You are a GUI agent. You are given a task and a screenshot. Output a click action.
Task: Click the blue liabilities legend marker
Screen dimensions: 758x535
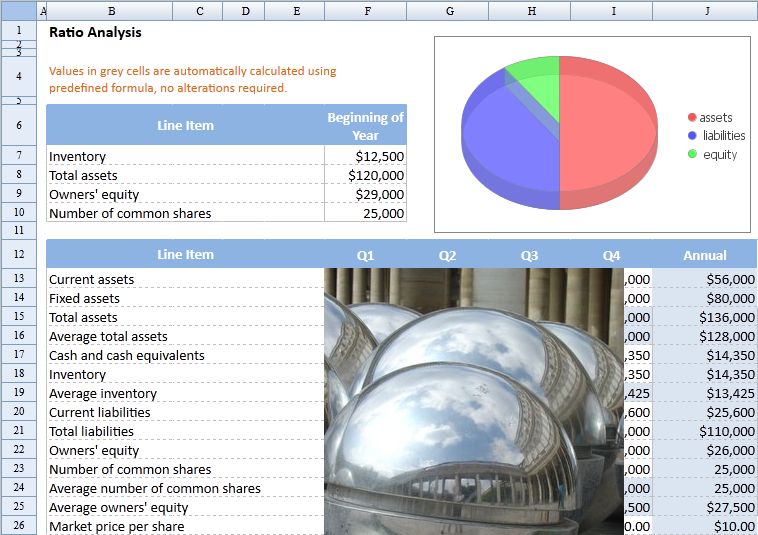pos(692,136)
